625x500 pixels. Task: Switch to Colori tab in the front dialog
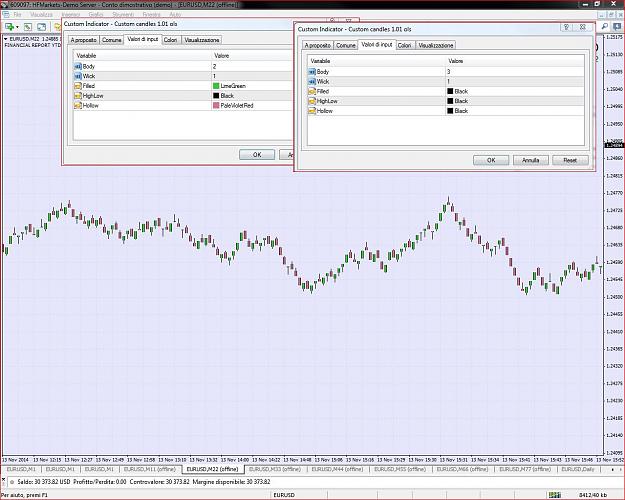[x=405, y=45]
